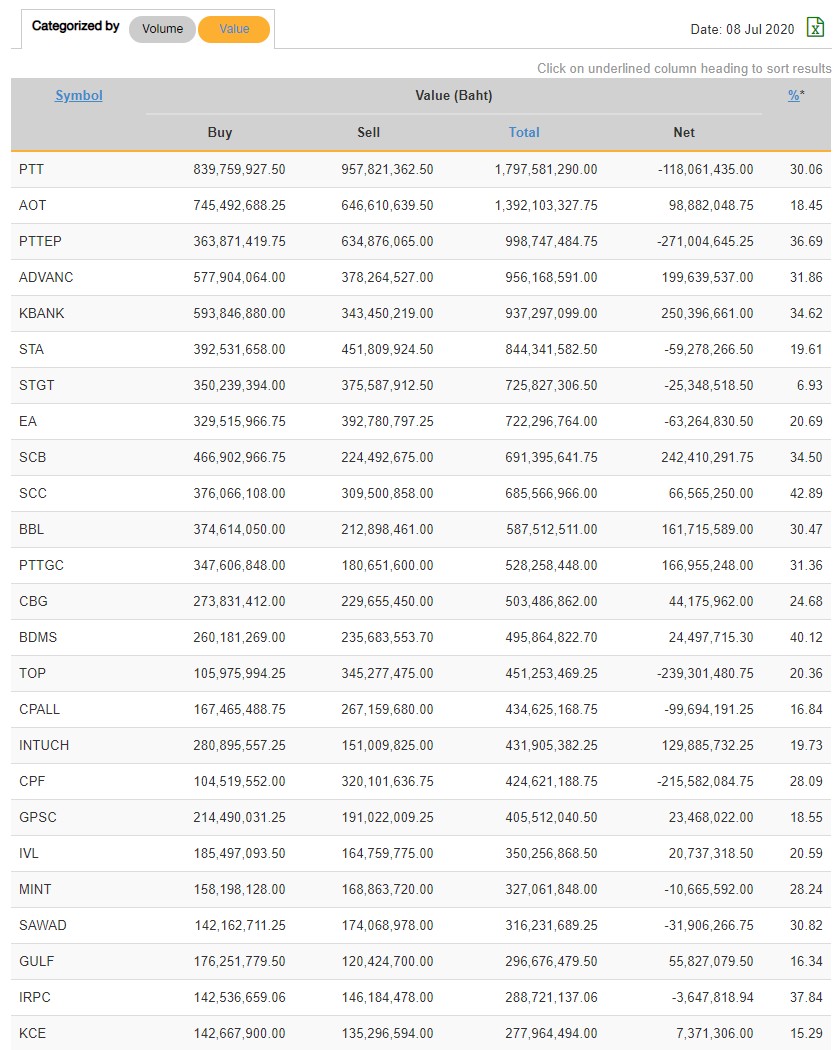Select the Value category toggle
The height and width of the screenshot is (1050, 838).
click(234, 29)
